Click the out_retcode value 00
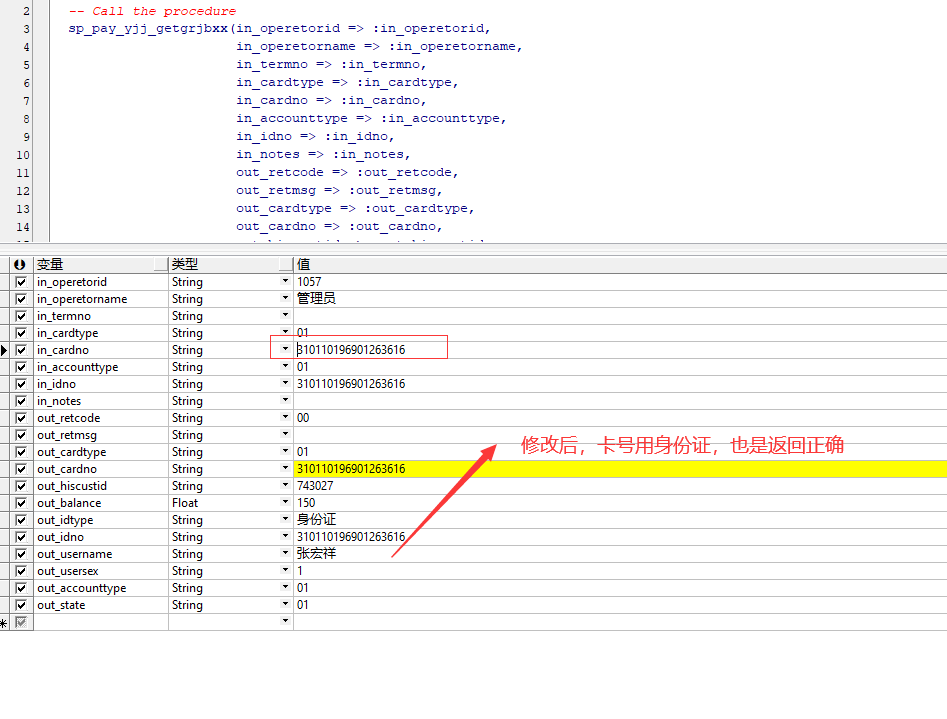Screen dimensions: 947x719 click(x=303, y=418)
